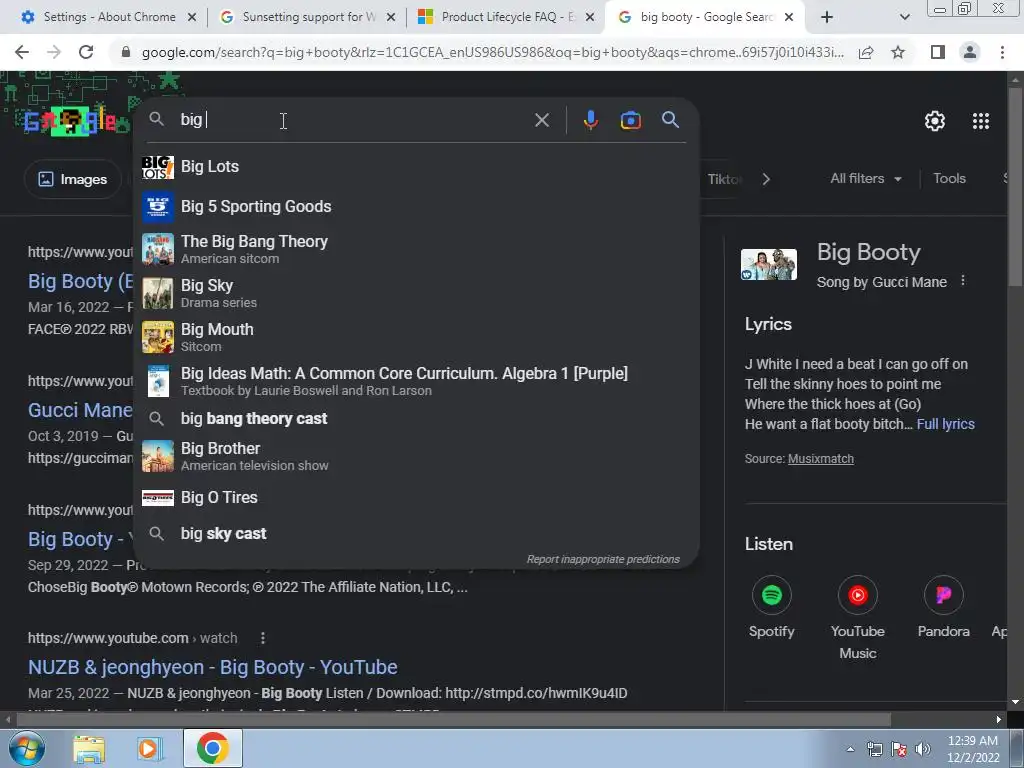Select Big Brother suggestion
1024x768 pixels.
[x=416, y=456]
